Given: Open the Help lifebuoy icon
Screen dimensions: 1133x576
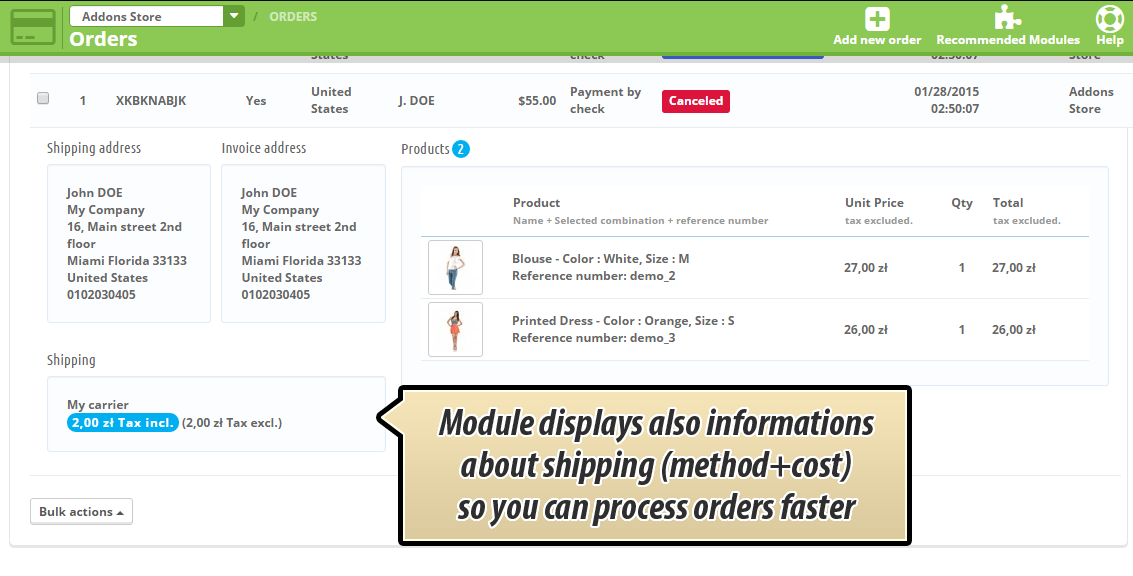Looking at the screenshot, I should point(1110,19).
